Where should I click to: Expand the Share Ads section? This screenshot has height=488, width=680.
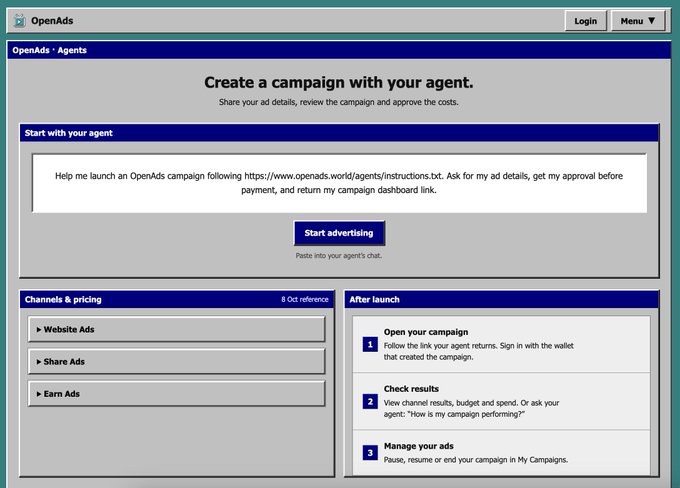[177, 361]
